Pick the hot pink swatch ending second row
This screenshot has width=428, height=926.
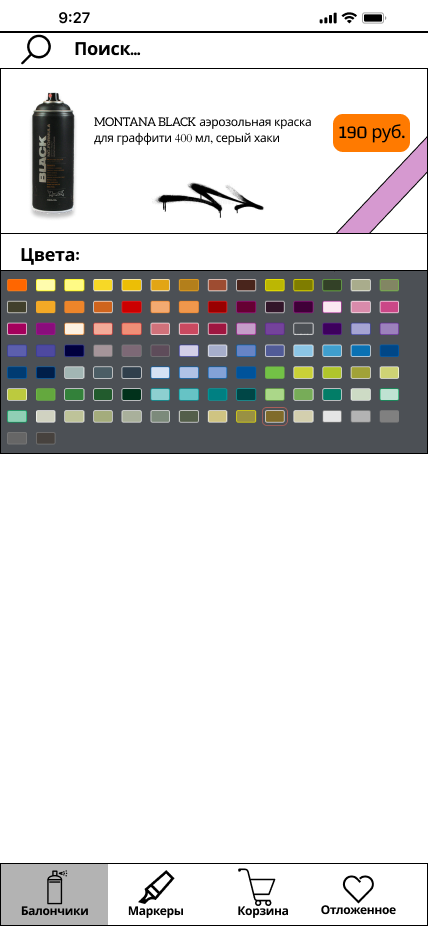click(389, 307)
